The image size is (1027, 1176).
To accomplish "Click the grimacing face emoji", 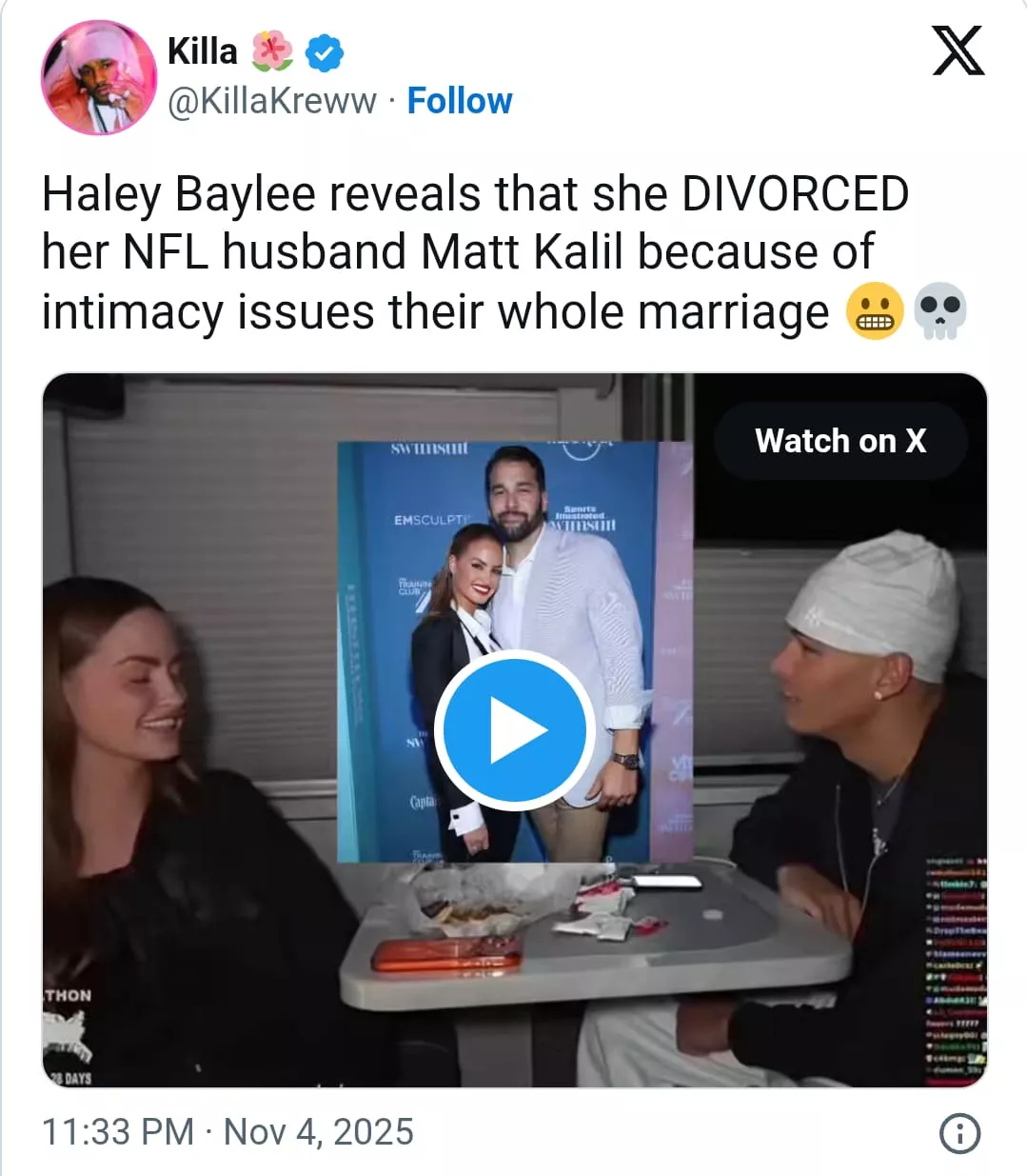I will [875, 312].
